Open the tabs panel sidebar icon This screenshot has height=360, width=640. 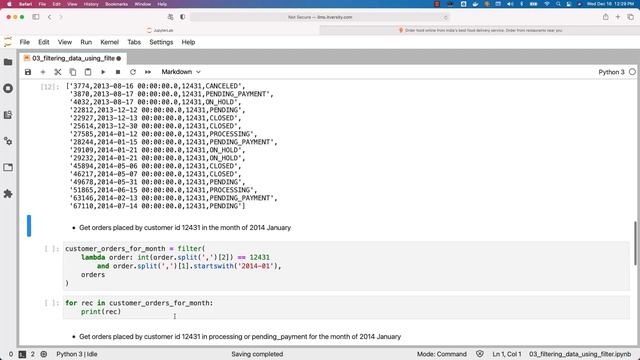(8, 167)
